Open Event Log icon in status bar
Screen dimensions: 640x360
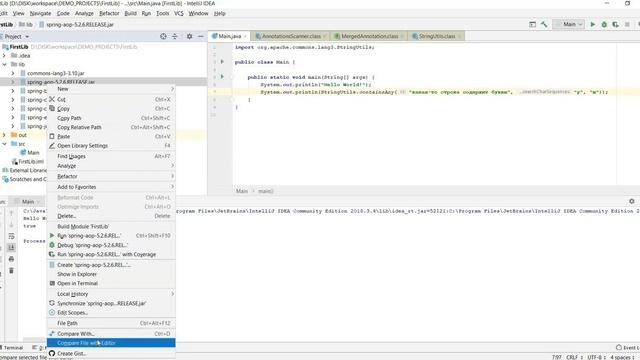point(619,347)
